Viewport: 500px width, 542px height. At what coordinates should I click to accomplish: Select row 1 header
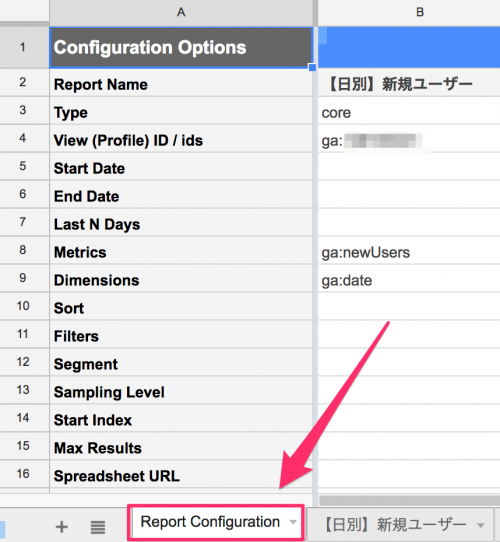tap(23, 47)
